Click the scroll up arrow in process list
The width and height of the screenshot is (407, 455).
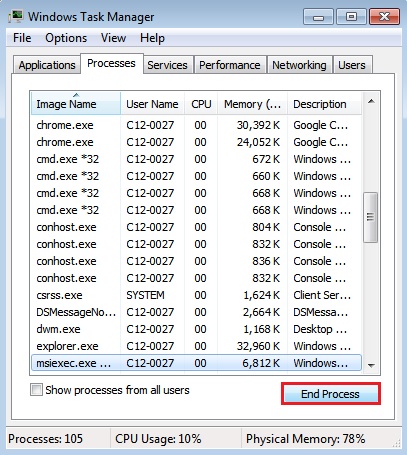click(x=371, y=101)
